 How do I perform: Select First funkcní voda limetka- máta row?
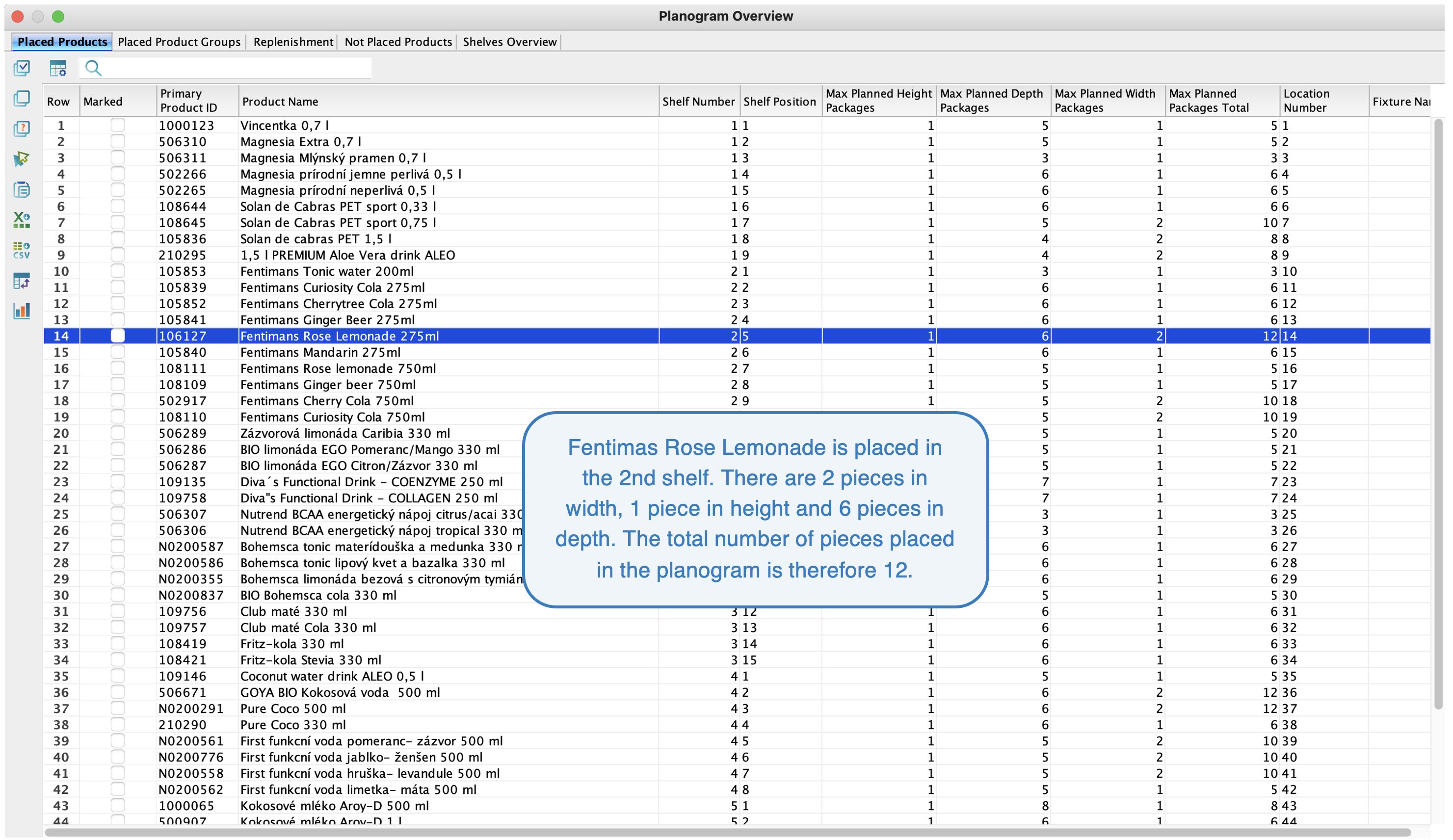pos(737,789)
